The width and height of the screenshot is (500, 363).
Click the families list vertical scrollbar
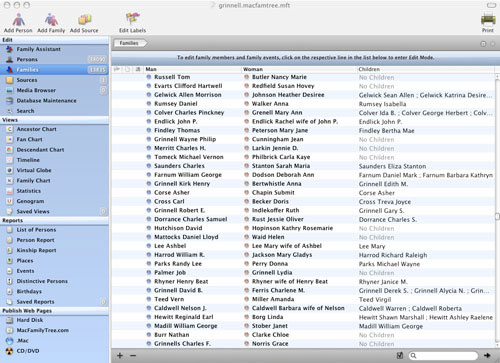pos(497,211)
